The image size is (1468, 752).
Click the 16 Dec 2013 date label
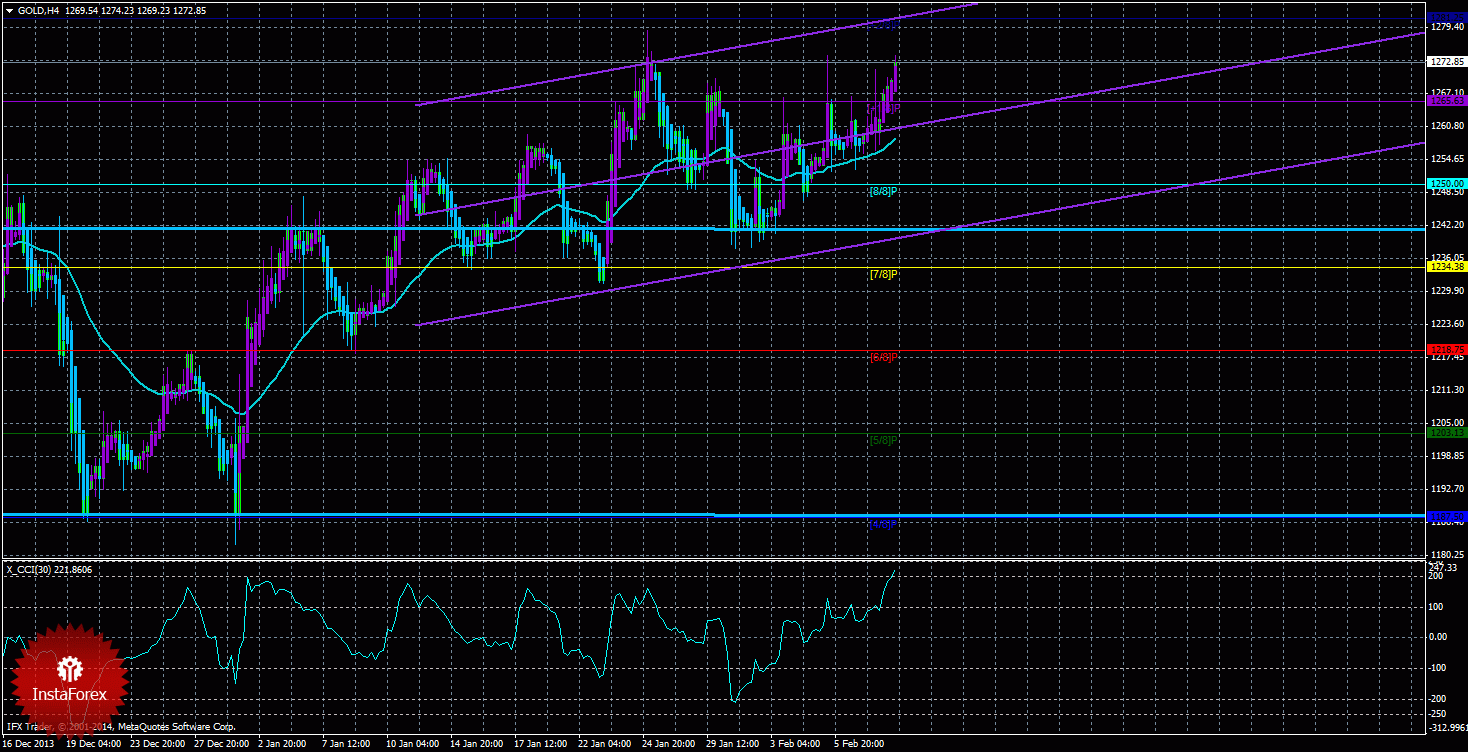tap(28, 744)
